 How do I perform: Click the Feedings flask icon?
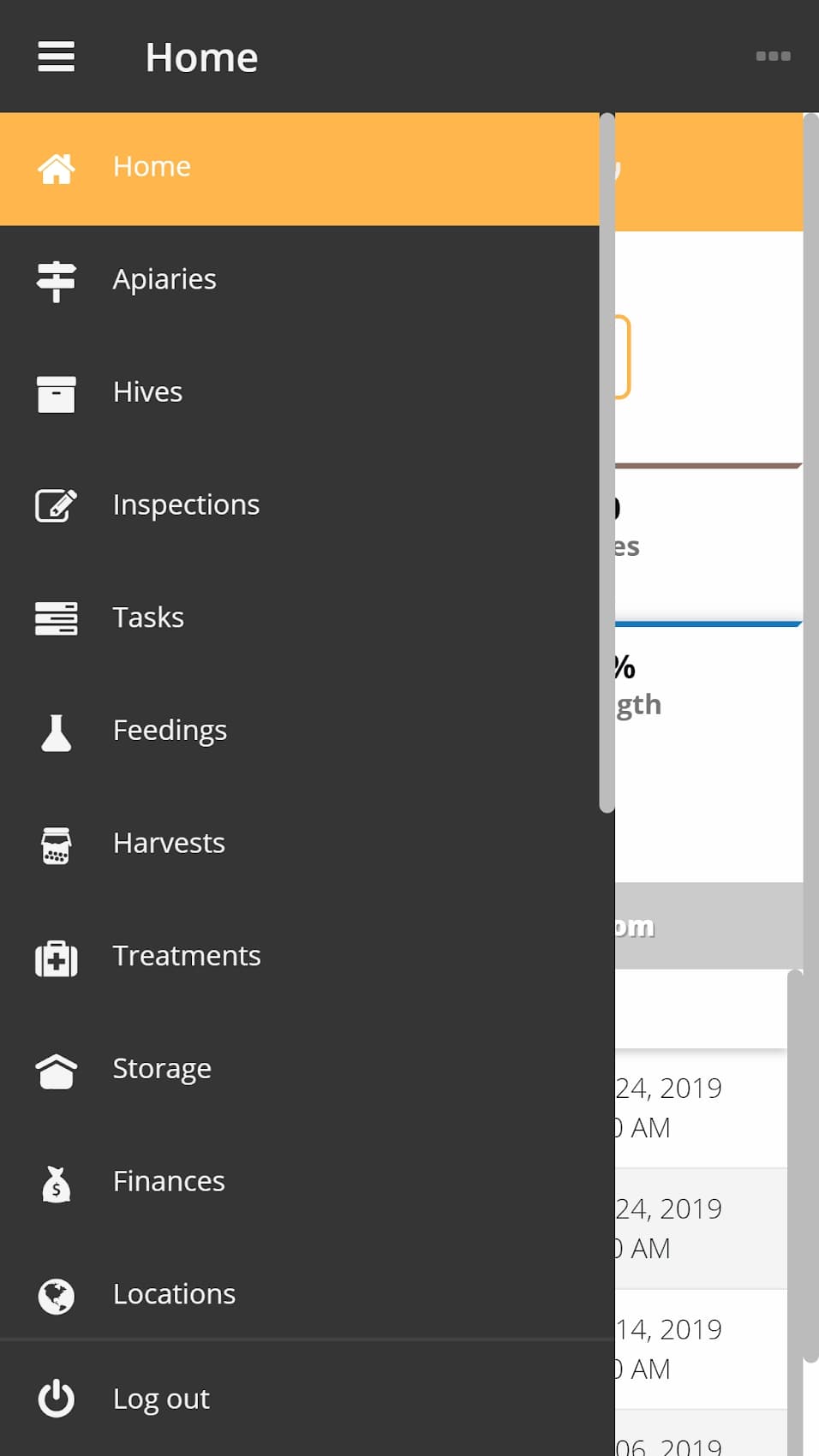(x=57, y=731)
